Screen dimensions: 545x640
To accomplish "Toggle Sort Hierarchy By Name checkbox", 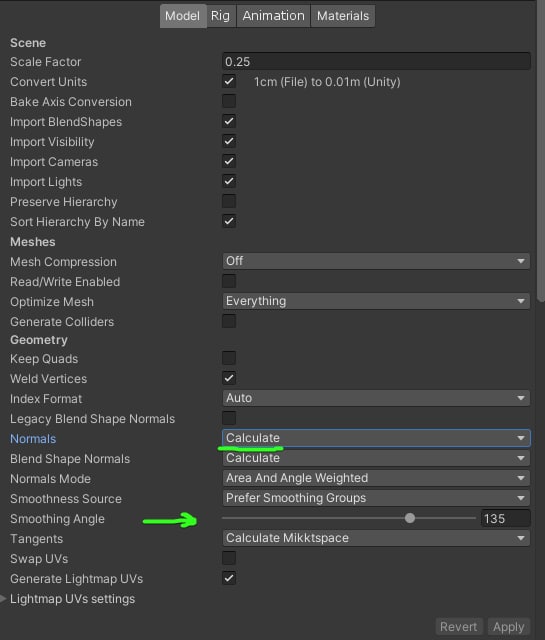I will coord(229,221).
